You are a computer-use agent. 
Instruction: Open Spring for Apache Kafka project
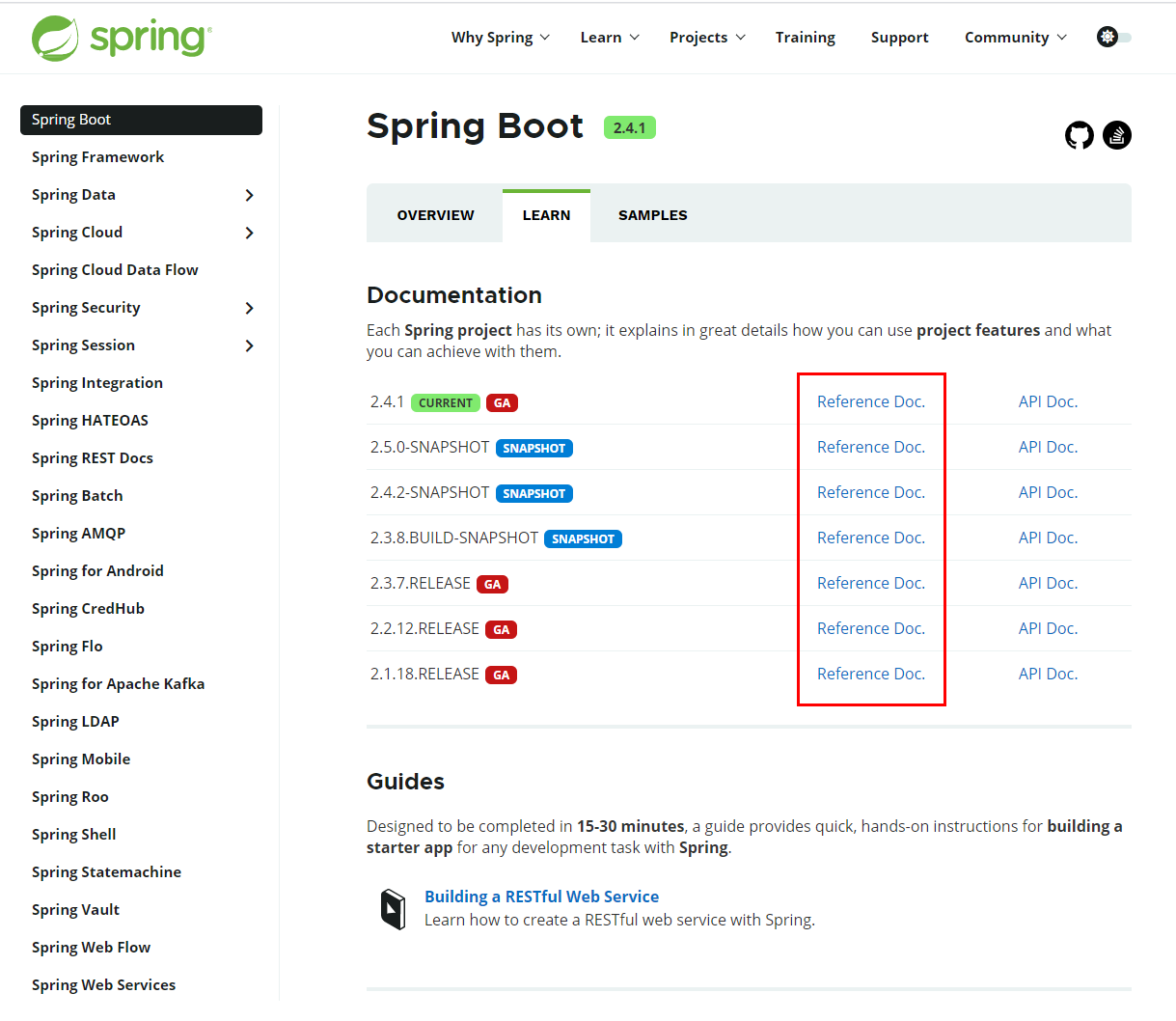click(118, 684)
